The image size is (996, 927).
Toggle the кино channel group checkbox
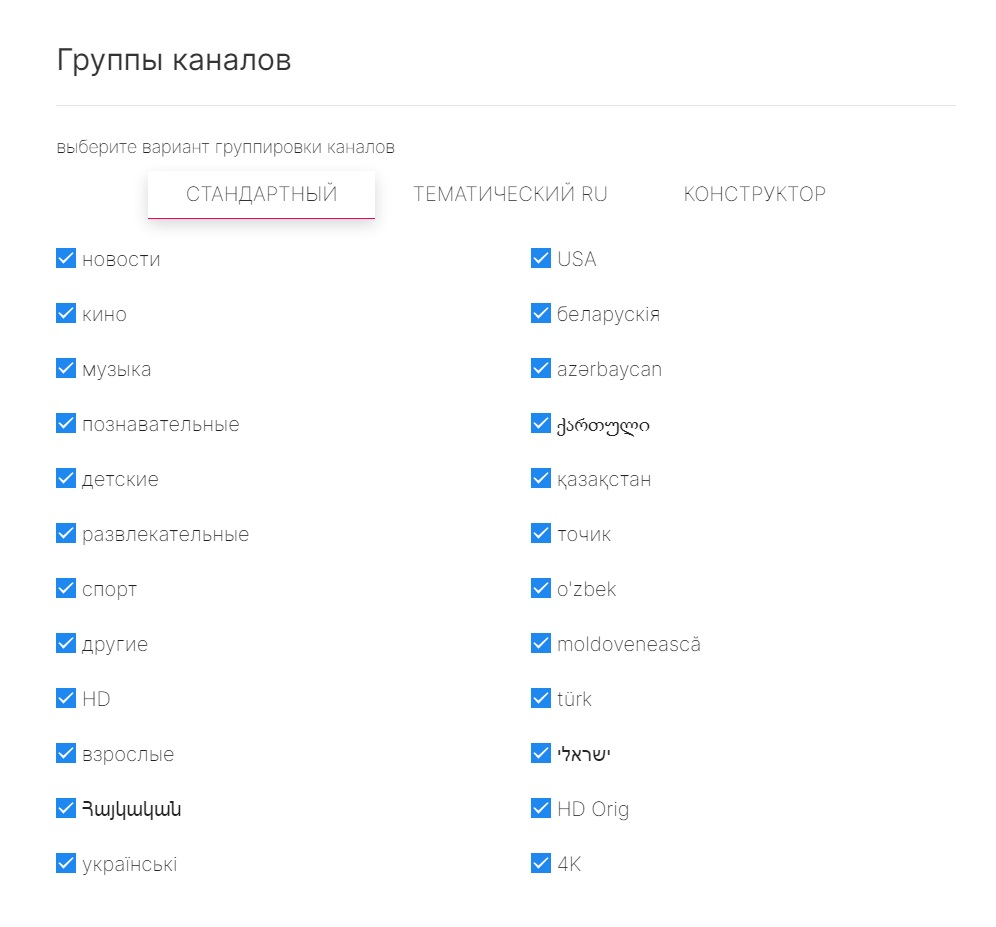[x=66, y=314]
